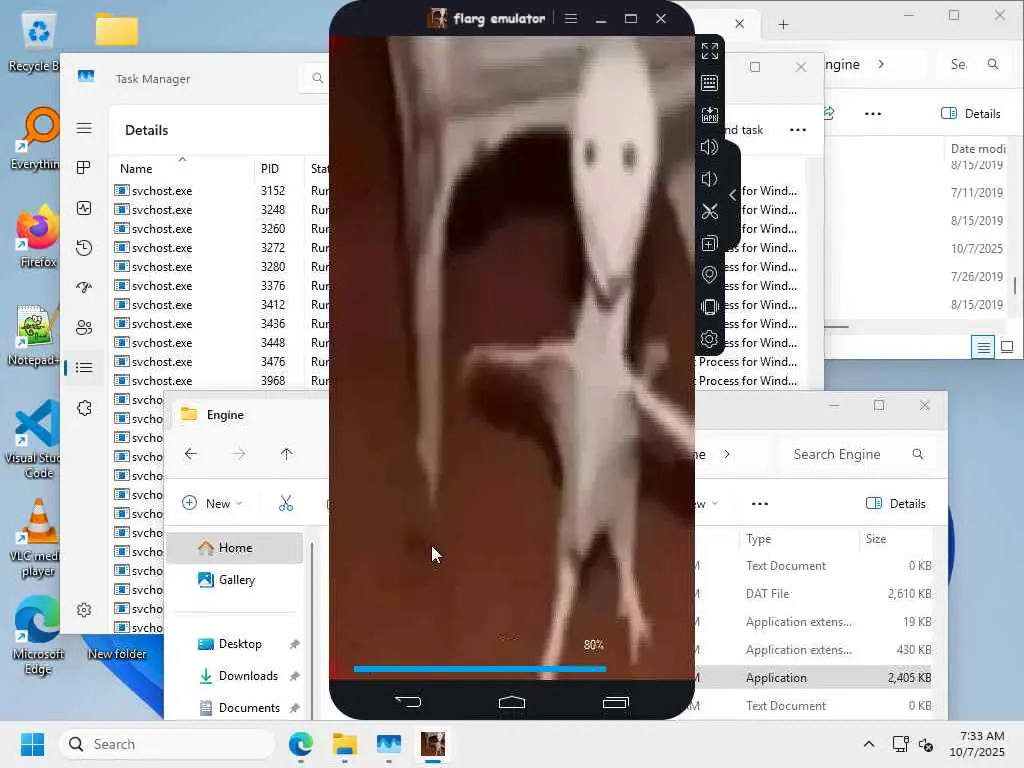The height and width of the screenshot is (768, 1024).
Task: Open the flarg emulator hamburger menu
Action: 571,18
